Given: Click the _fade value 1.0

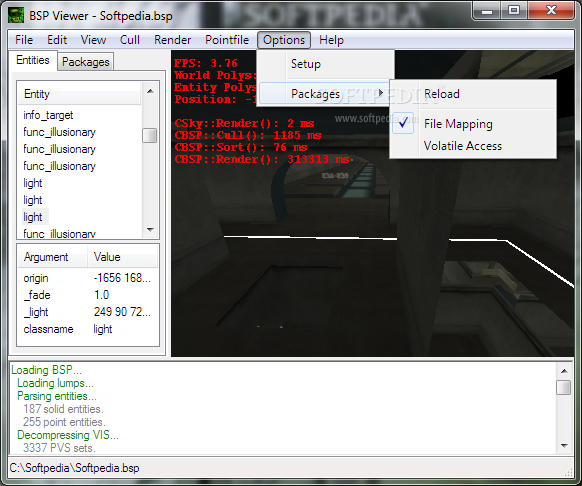Looking at the screenshot, I should (x=101, y=295).
